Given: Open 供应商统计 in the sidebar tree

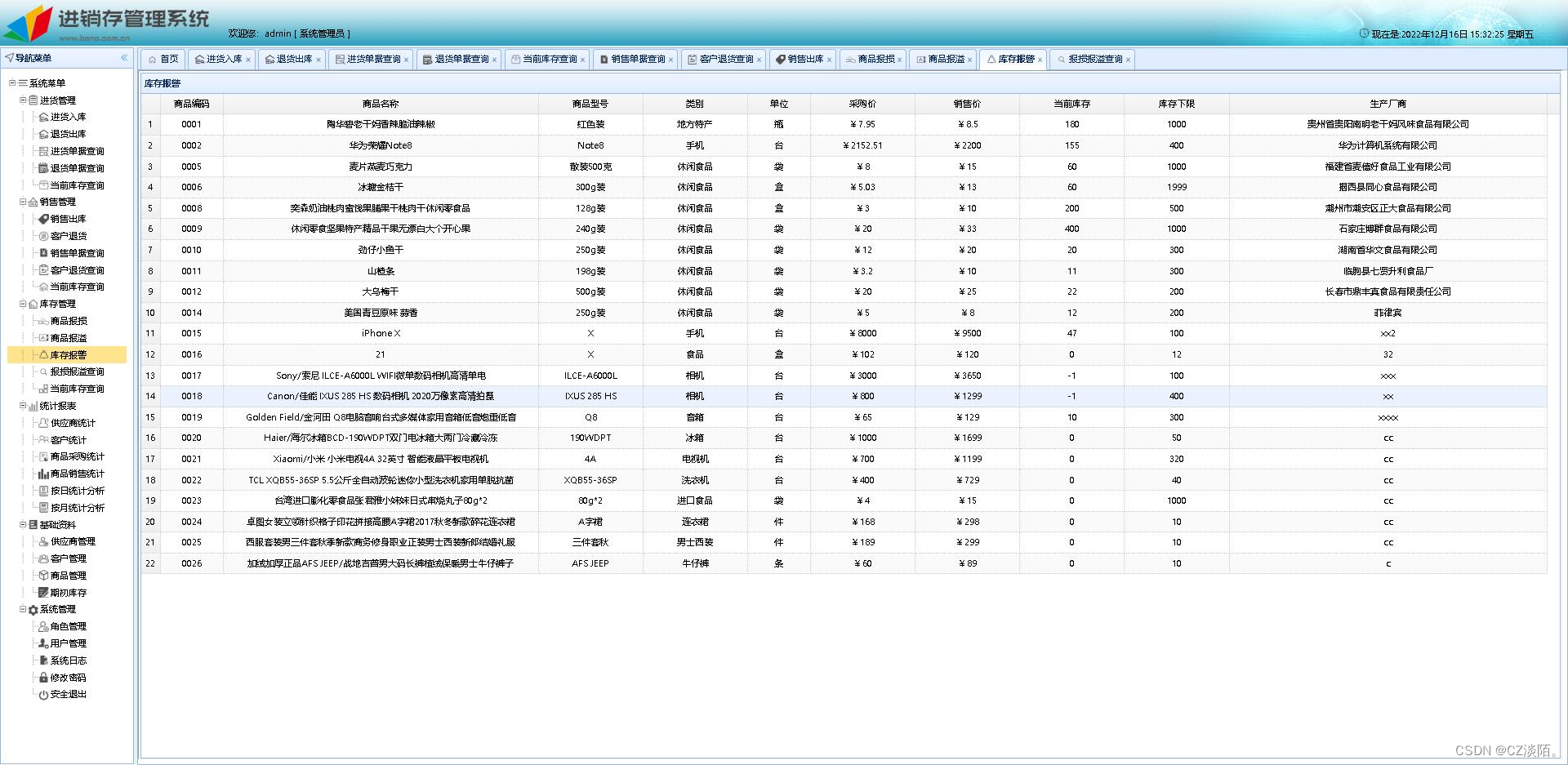Looking at the screenshot, I should coord(73,423).
